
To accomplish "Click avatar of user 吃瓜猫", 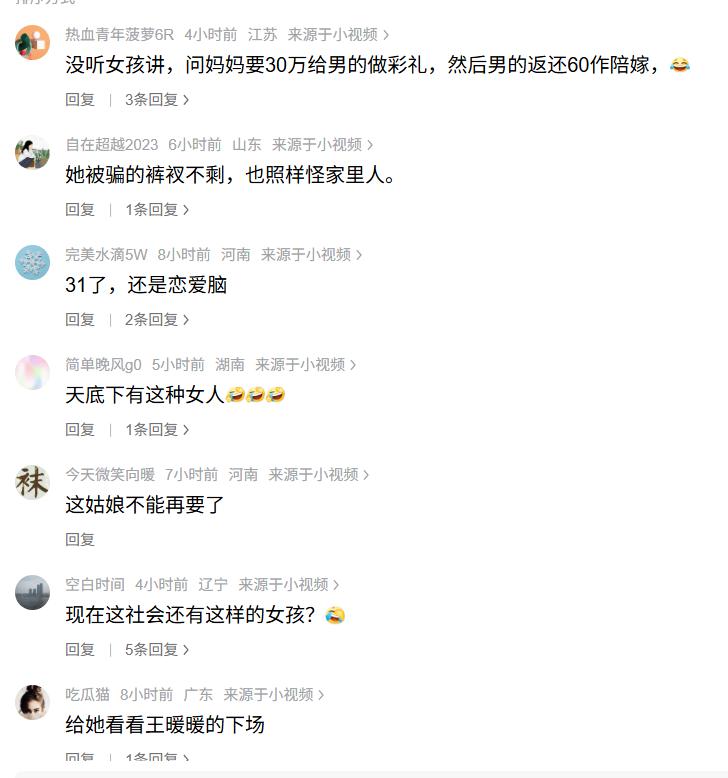I will click(32, 703).
